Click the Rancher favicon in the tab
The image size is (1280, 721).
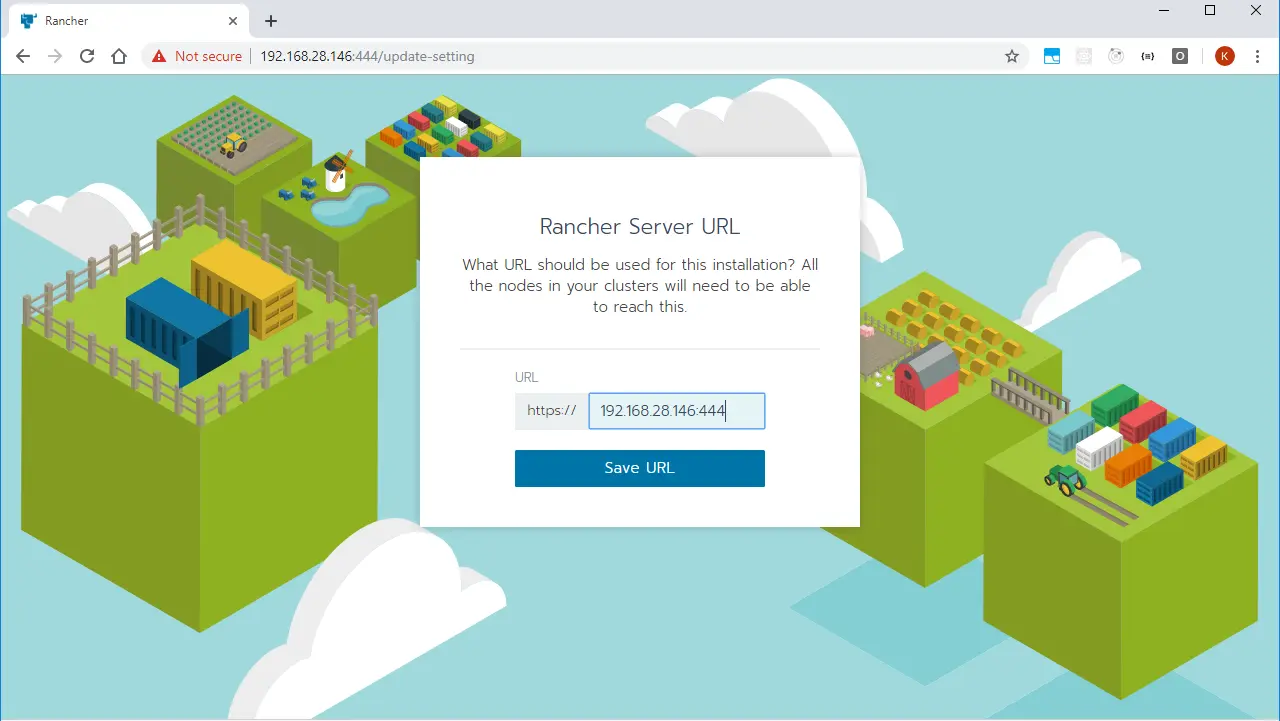(28, 21)
